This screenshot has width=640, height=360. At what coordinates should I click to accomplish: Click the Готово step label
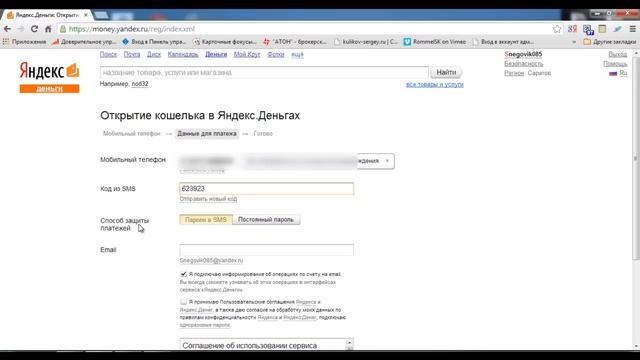click(263, 133)
